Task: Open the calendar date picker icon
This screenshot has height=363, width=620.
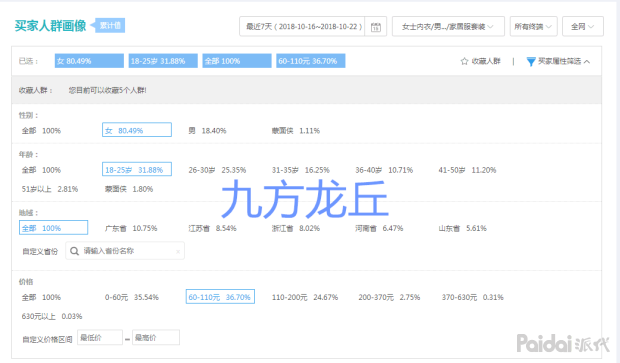Action: coord(376,26)
